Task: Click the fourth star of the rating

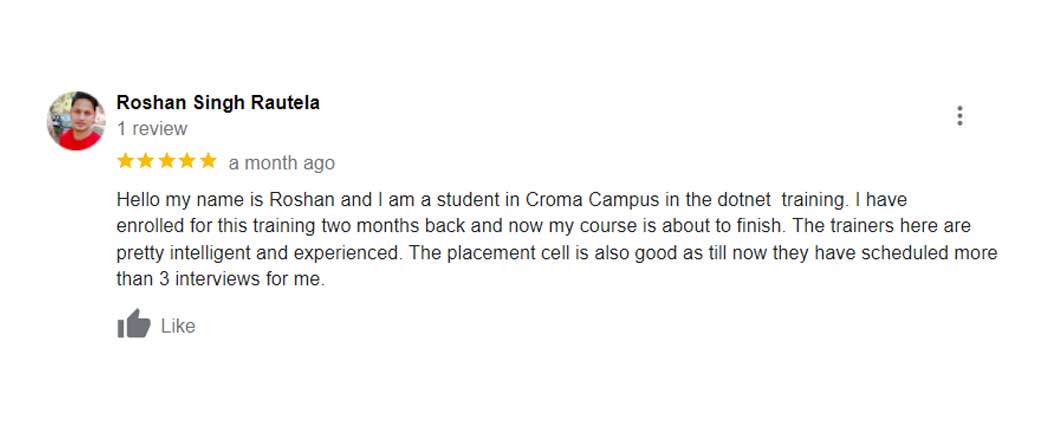Action: pyautogui.click(x=187, y=161)
